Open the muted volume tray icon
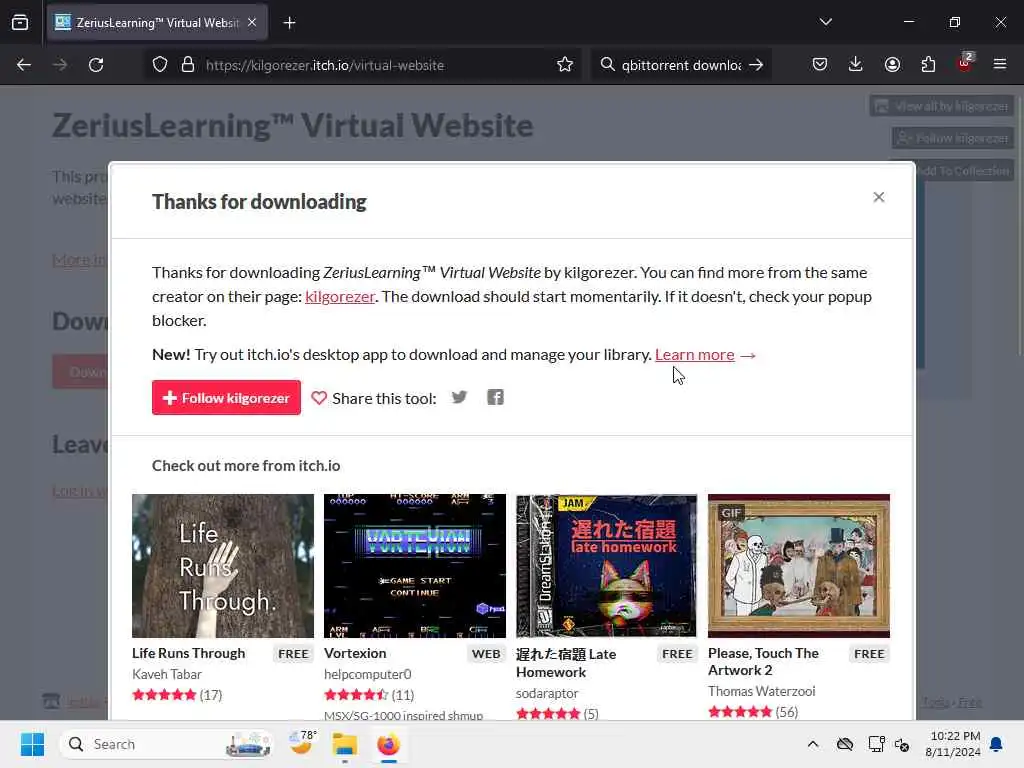Screen dimensions: 1024x768 tap(903, 744)
